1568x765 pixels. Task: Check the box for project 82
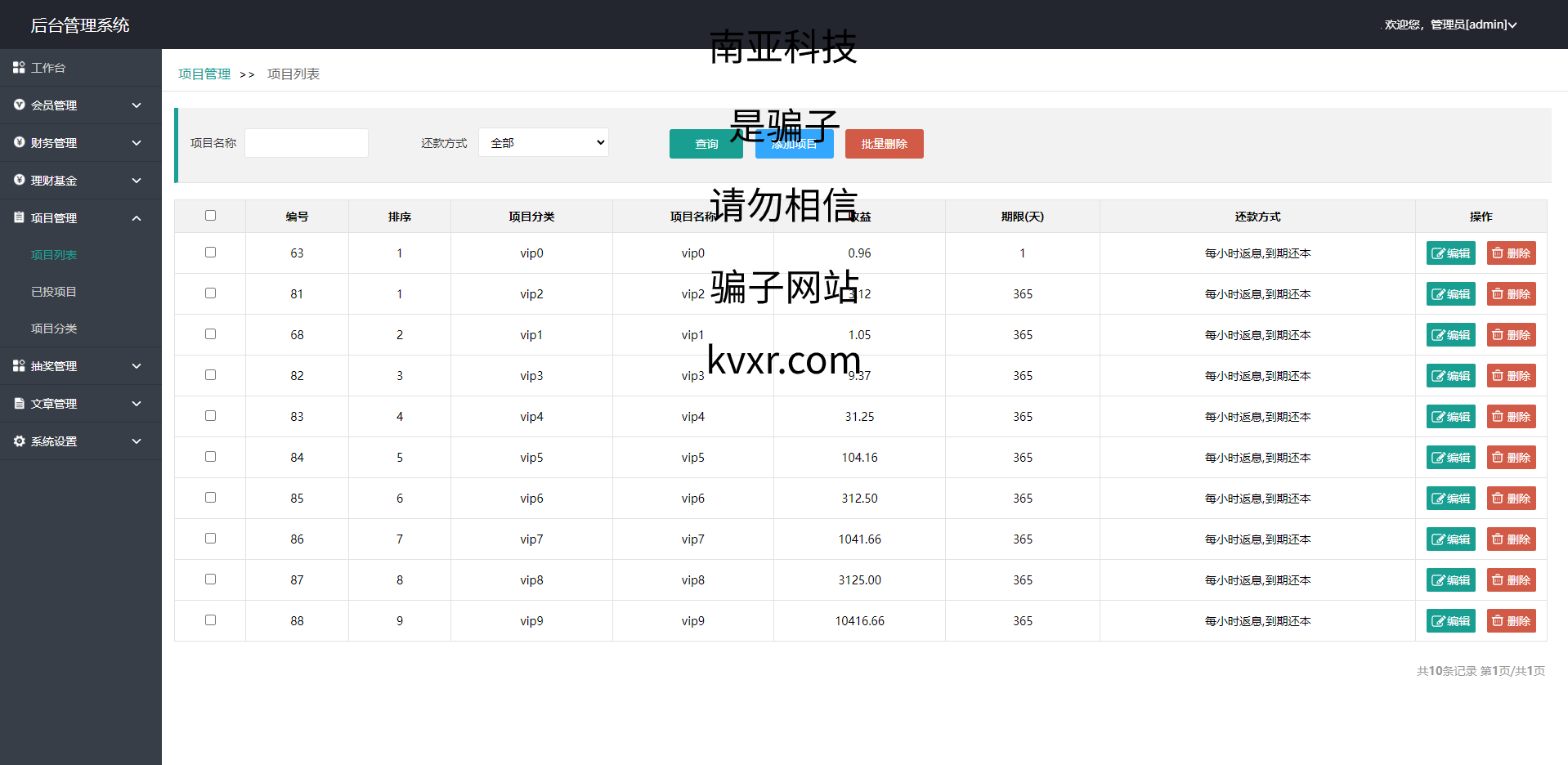pyautogui.click(x=210, y=375)
